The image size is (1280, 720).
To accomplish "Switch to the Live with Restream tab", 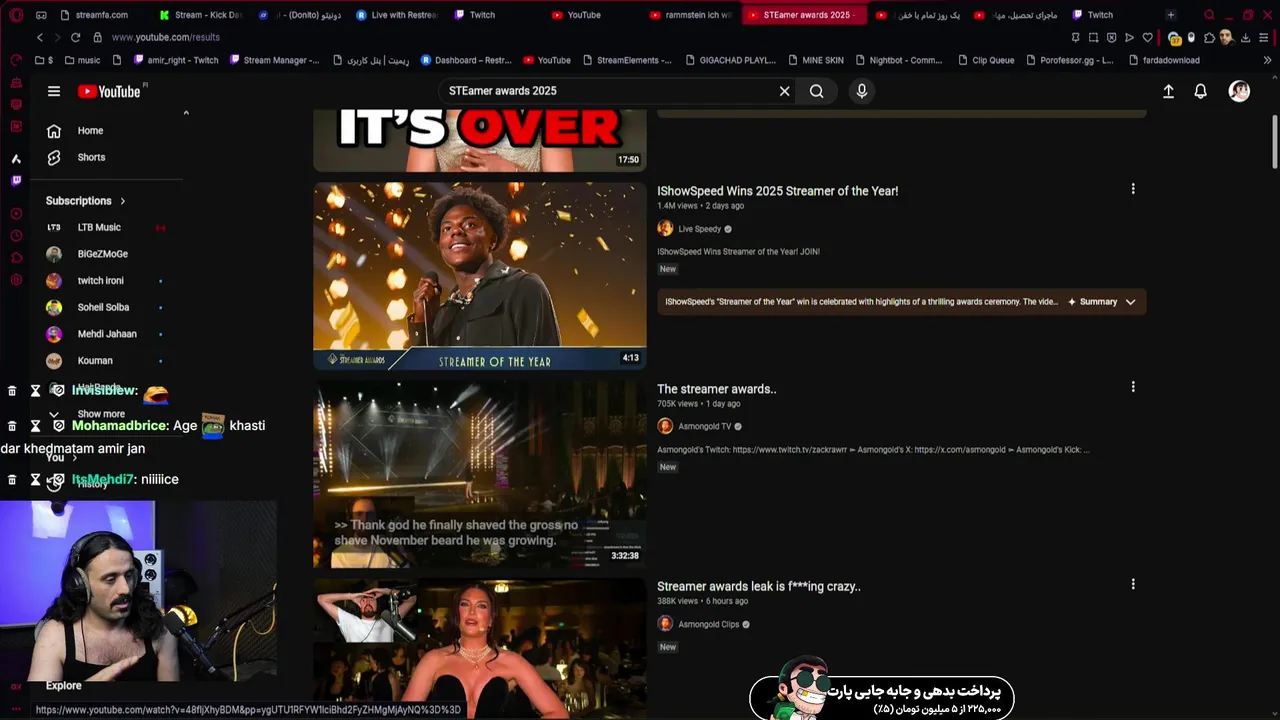I will [396, 15].
